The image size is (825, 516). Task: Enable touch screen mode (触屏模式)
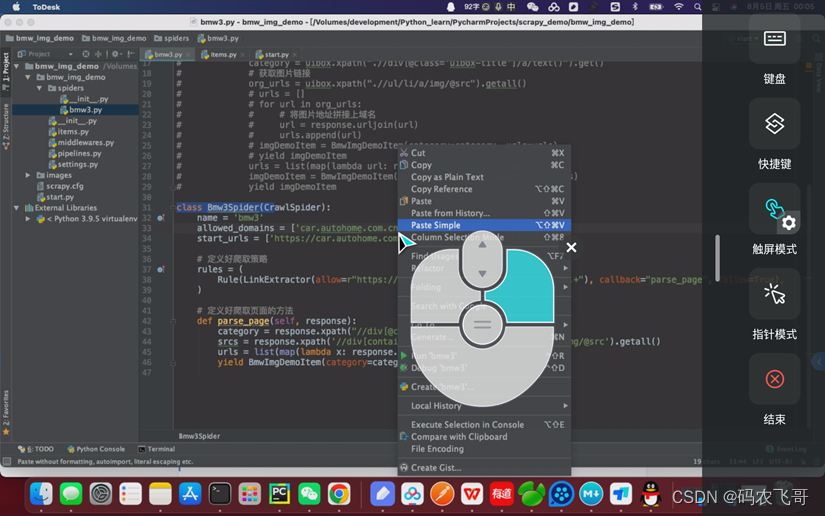pyautogui.click(x=774, y=210)
